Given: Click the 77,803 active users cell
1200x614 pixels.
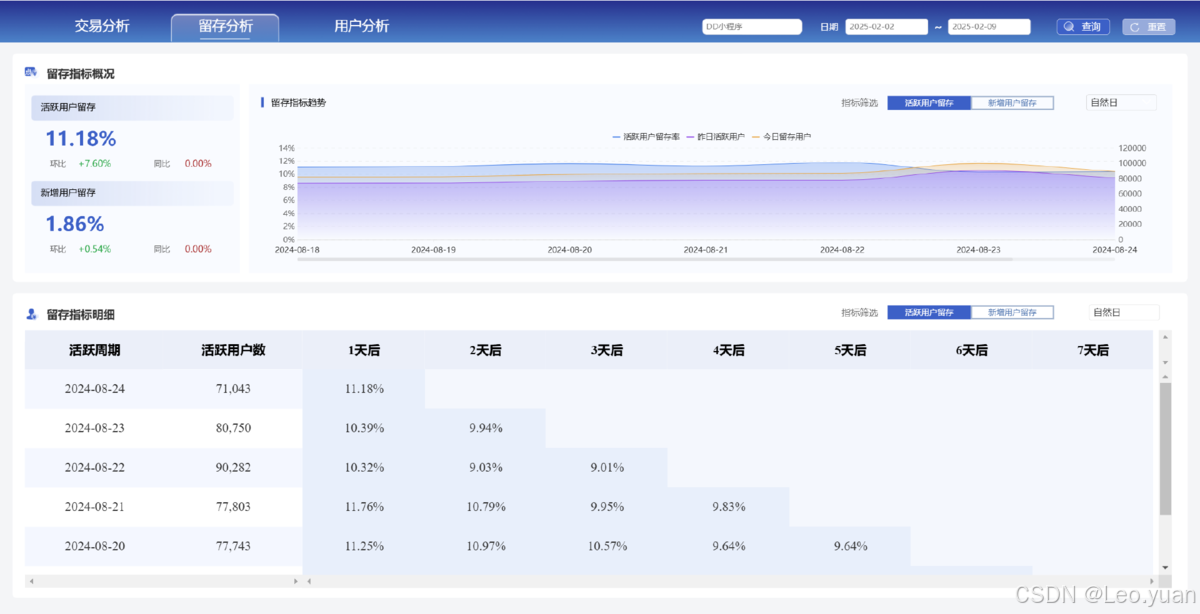Looking at the screenshot, I should click(233, 507).
